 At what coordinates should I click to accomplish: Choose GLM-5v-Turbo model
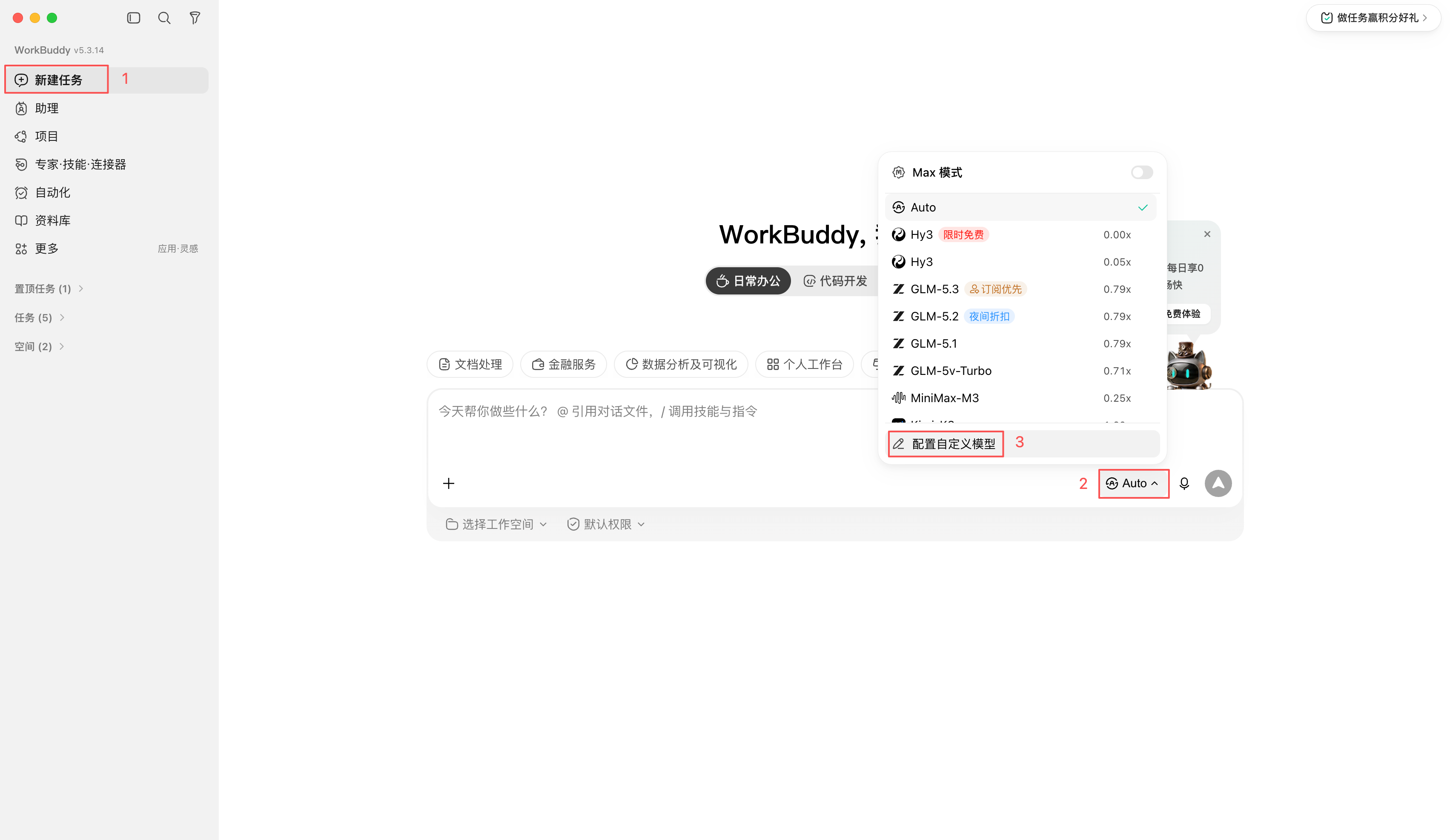[1020, 371]
